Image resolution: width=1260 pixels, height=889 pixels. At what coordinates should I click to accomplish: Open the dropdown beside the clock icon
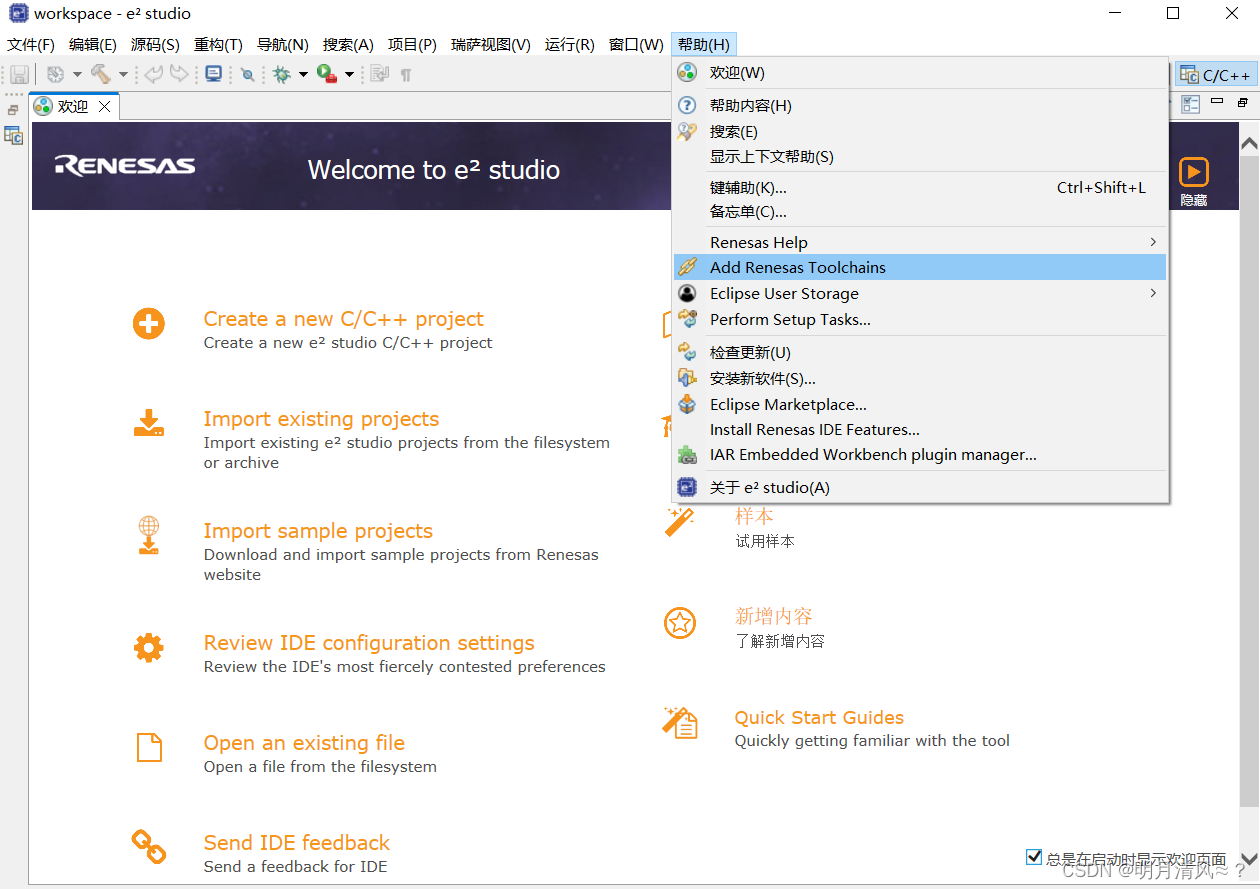[77, 74]
